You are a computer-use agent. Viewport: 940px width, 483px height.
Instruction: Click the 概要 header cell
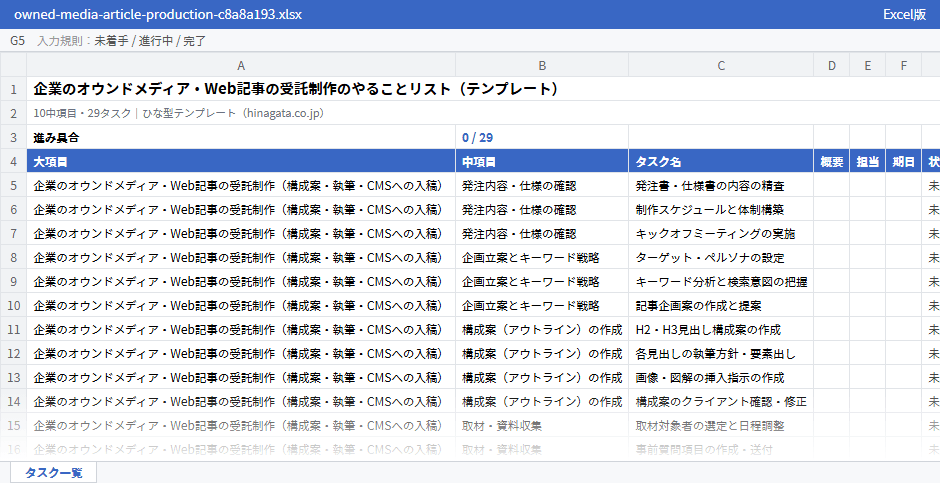point(831,161)
